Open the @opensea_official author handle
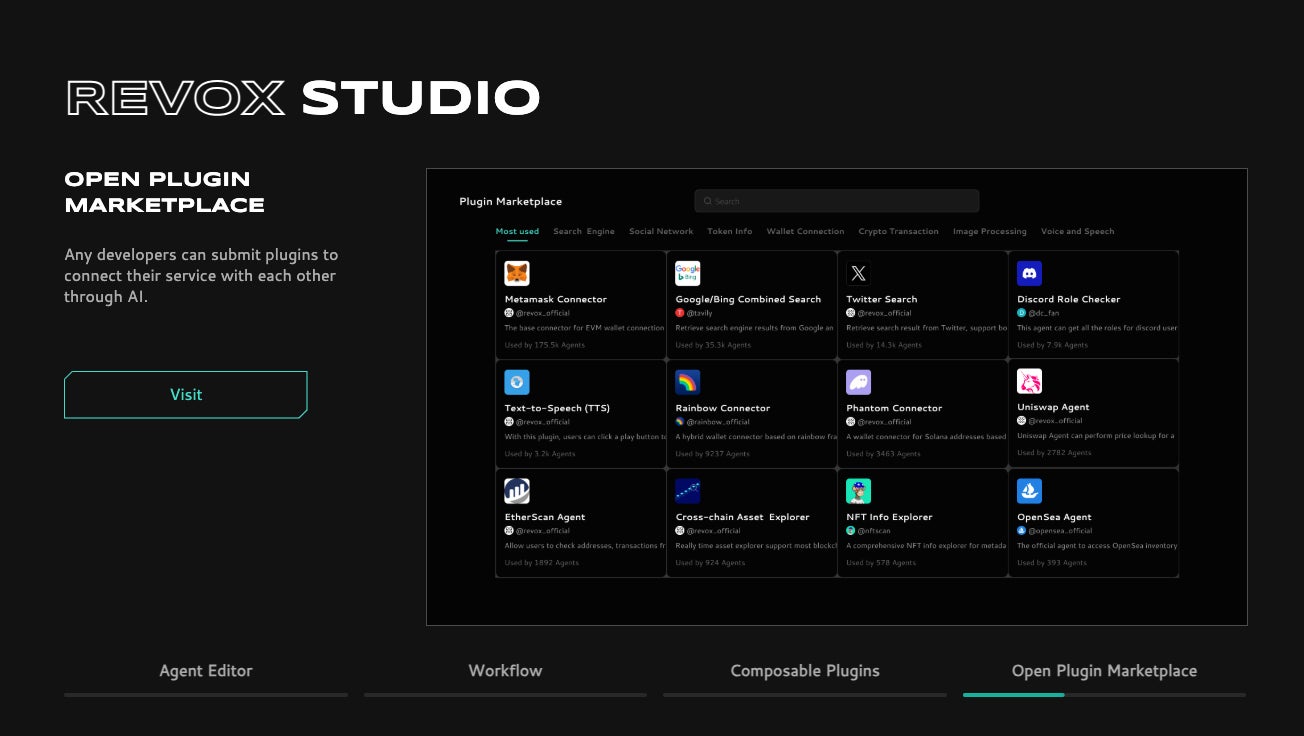This screenshot has height=736, width=1304. click(1060, 531)
